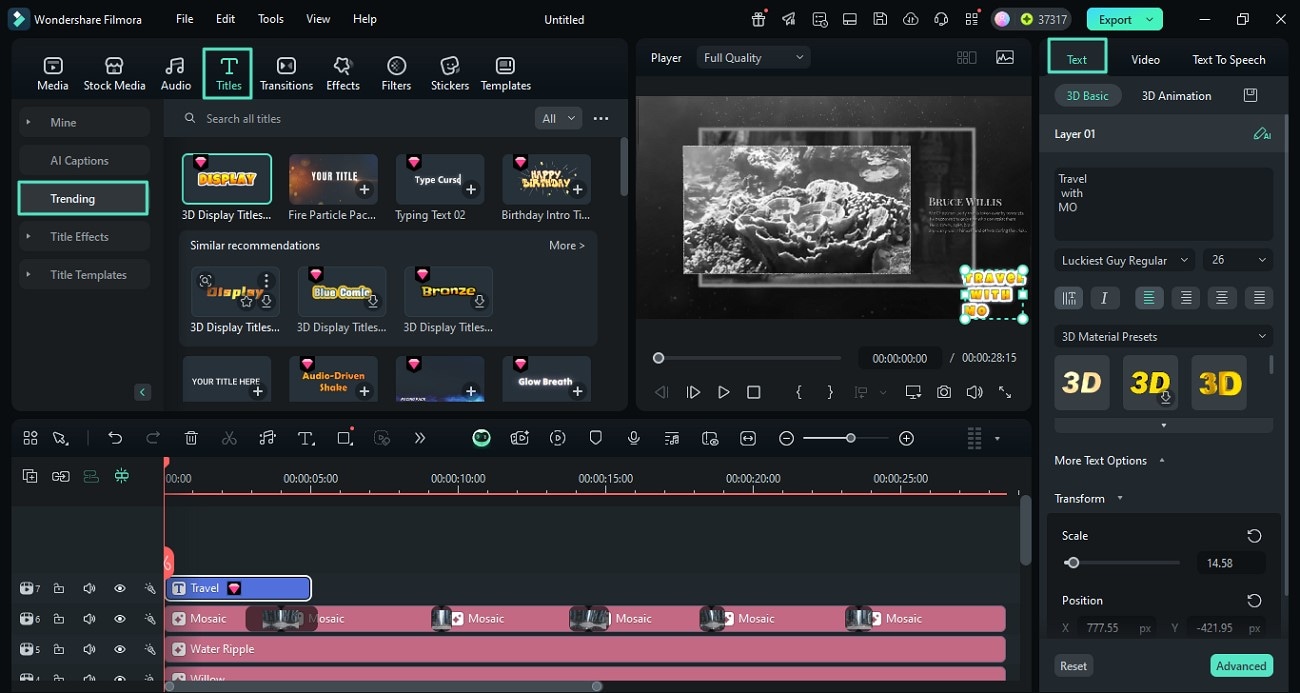Click the Export button
This screenshot has height=693, width=1300.
[x=1125, y=19]
